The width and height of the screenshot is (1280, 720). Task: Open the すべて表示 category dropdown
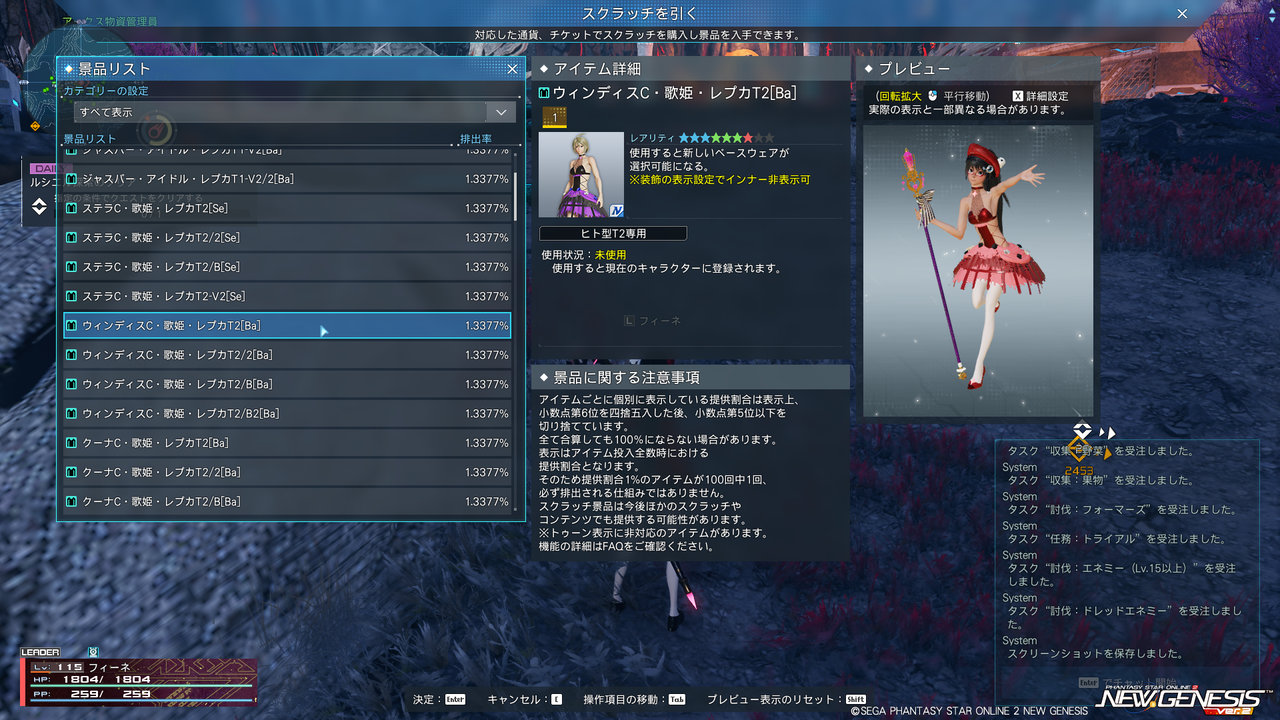[x=295, y=112]
